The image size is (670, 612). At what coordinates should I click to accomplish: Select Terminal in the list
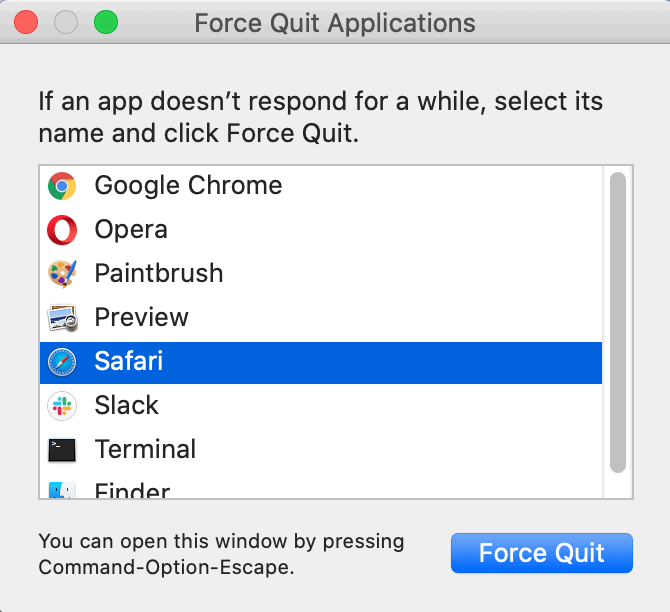pyautogui.click(x=145, y=450)
